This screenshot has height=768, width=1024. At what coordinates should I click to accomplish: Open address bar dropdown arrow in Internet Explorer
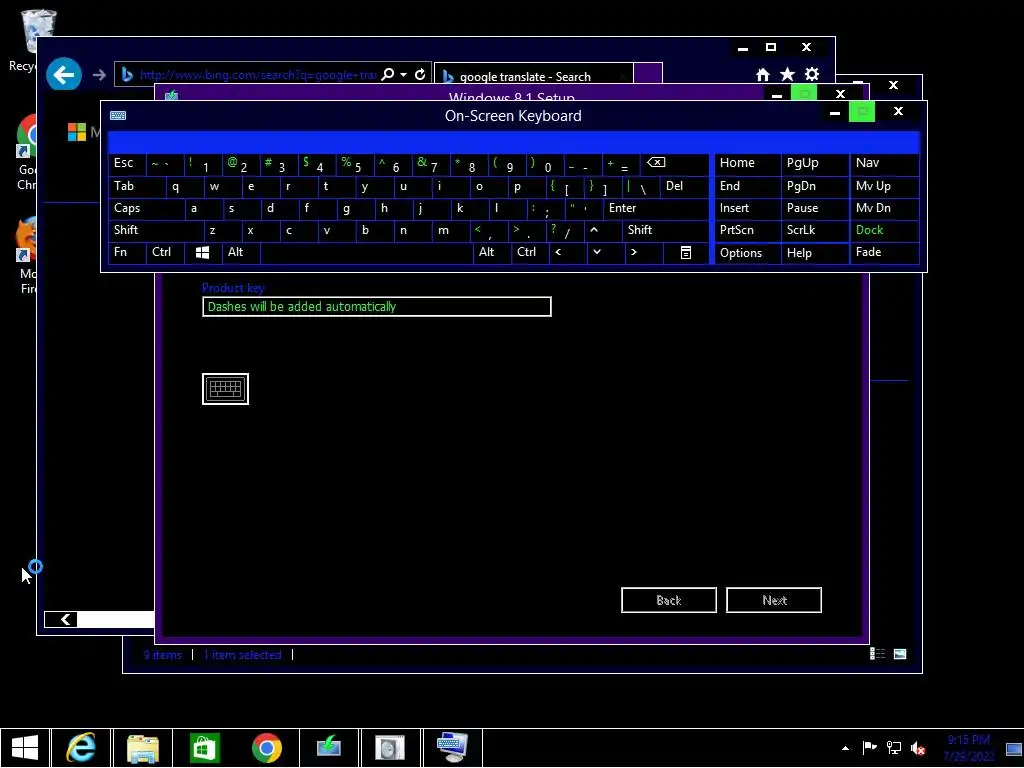(x=404, y=74)
